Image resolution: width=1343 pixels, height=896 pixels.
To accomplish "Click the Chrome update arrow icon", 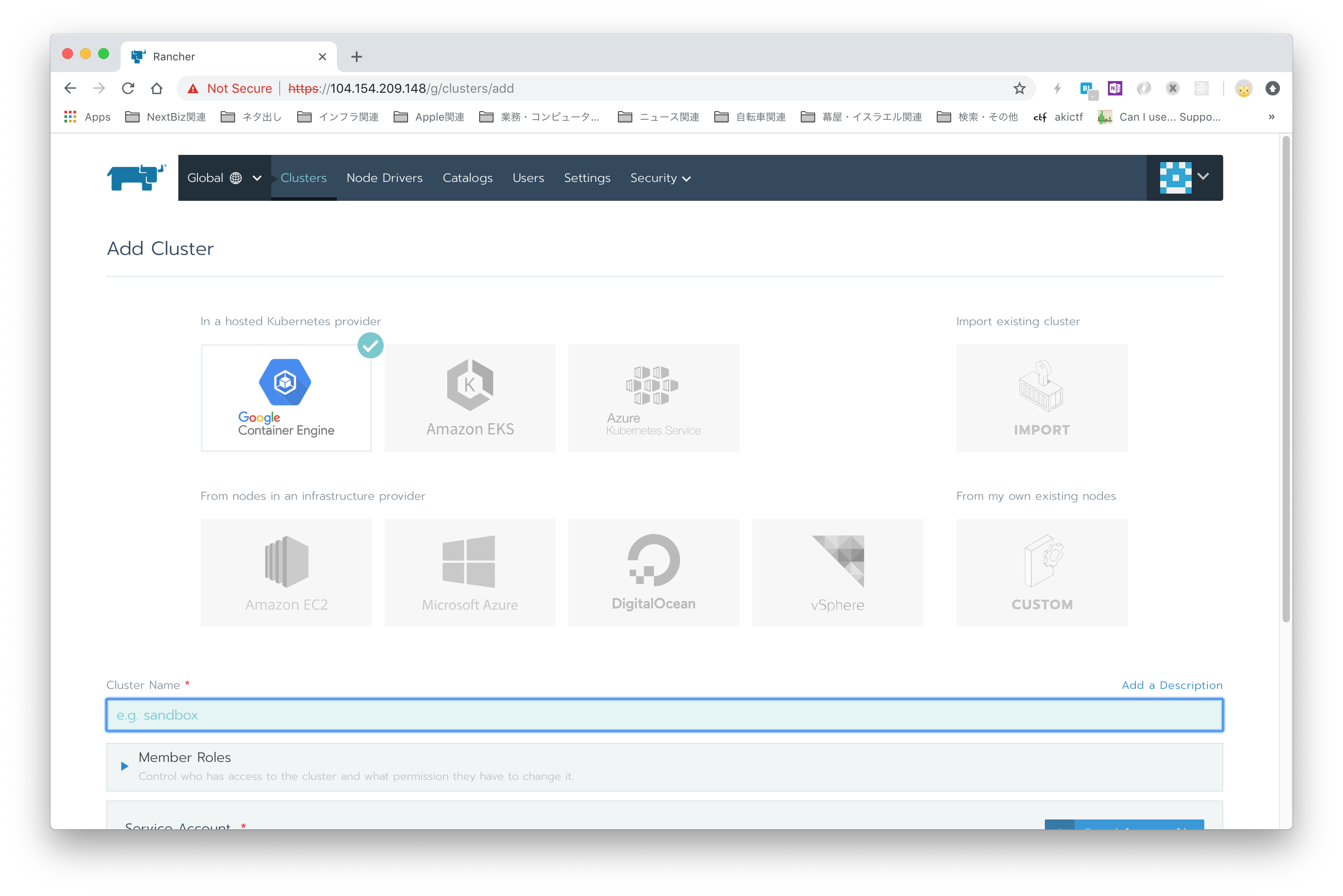I will tap(1272, 88).
